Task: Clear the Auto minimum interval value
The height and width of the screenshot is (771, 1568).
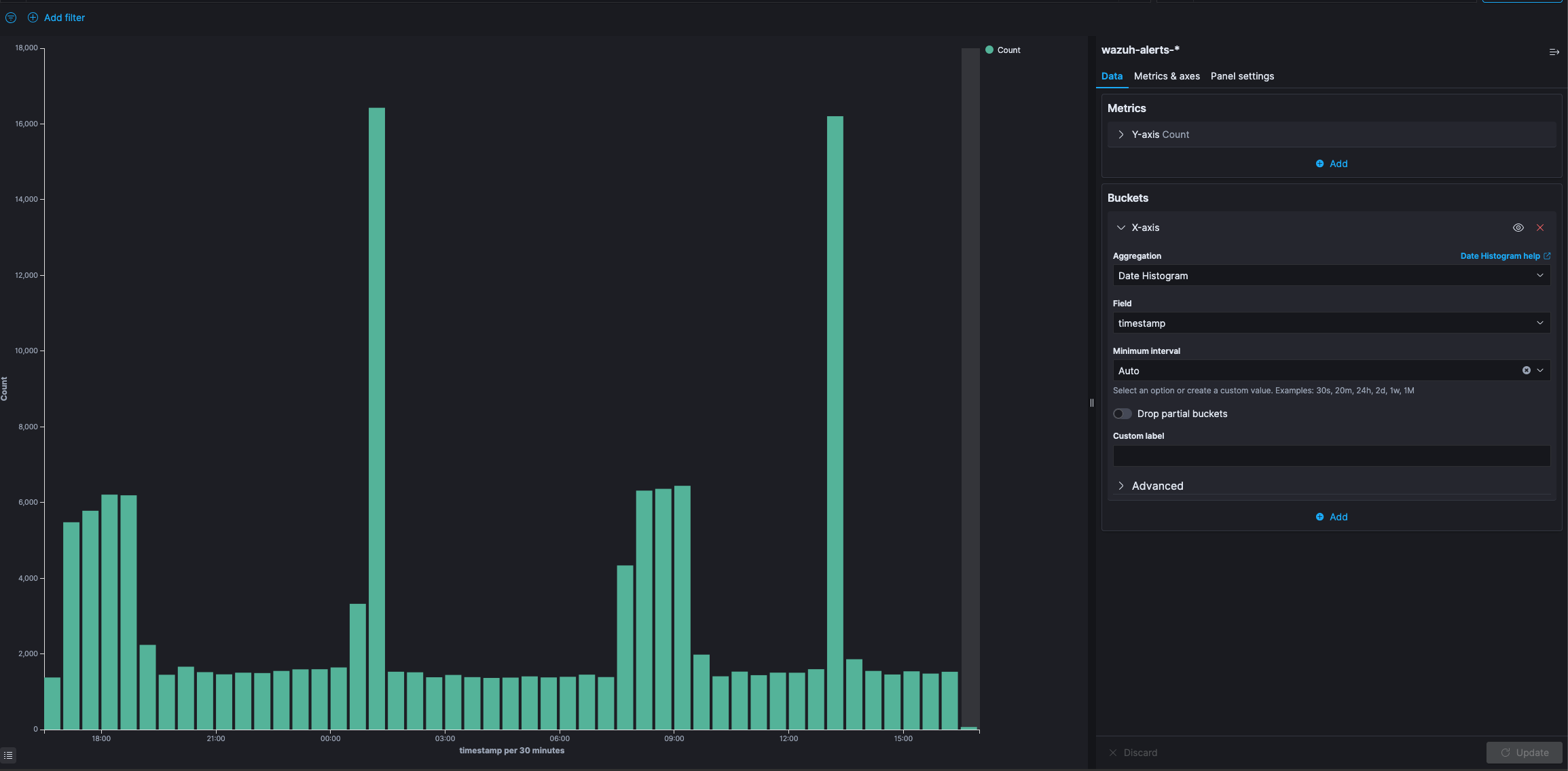Action: click(1526, 370)
